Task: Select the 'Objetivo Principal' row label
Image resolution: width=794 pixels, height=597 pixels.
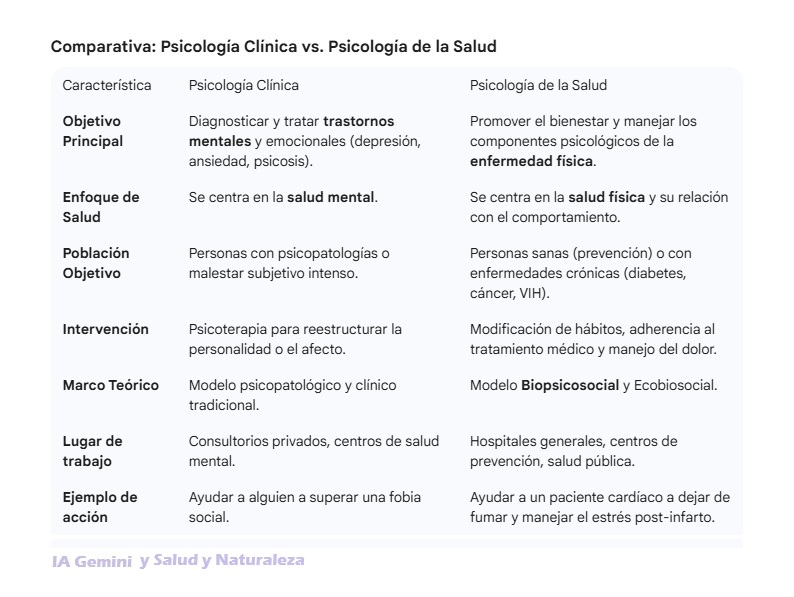Action: 93,131
